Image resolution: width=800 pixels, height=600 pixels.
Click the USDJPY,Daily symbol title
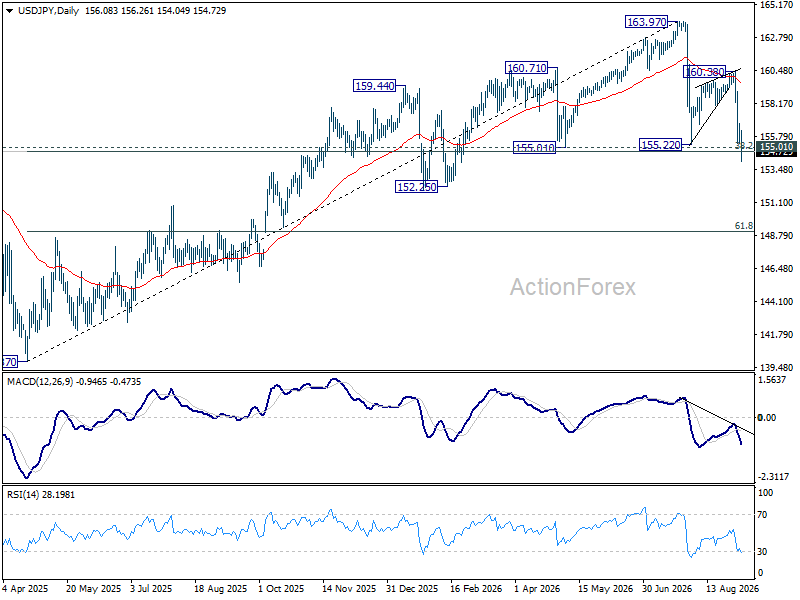48,11
